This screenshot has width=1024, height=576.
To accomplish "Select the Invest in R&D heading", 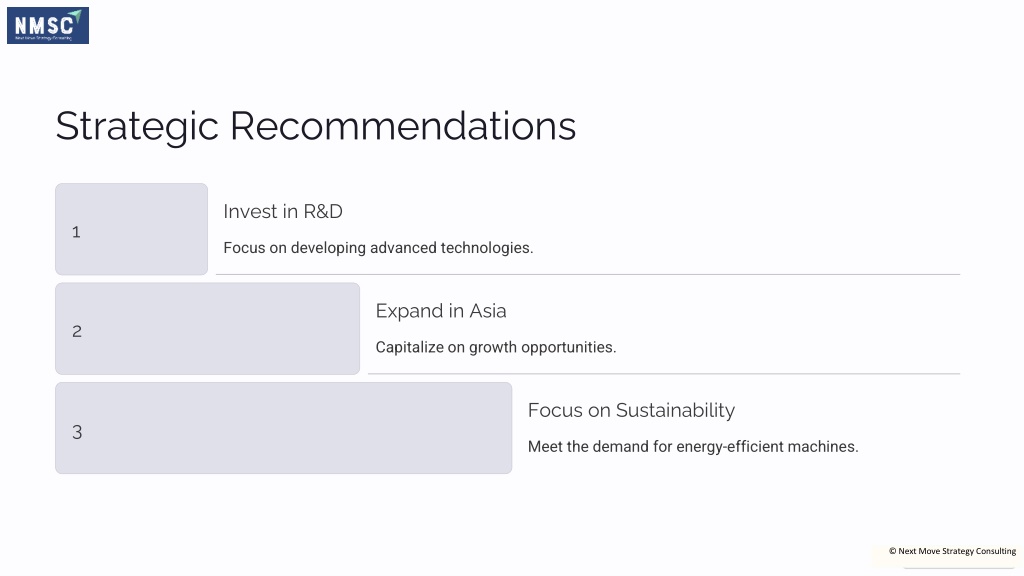I will [283, 212].
